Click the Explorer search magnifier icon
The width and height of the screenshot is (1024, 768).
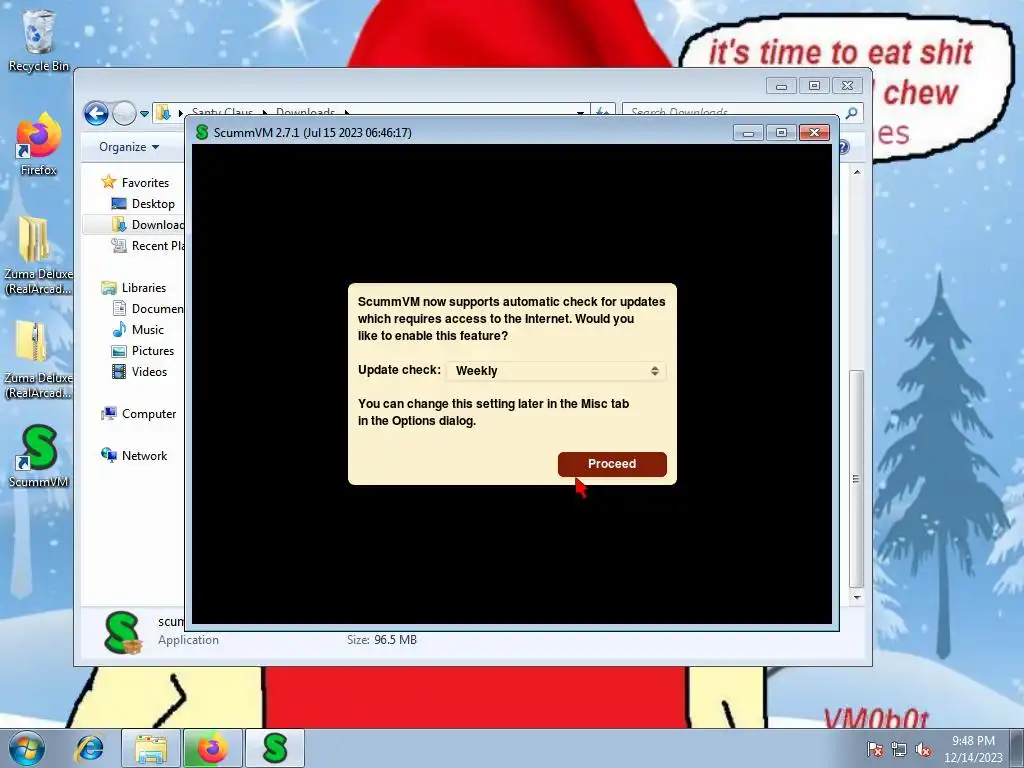pyautogui.click(x=851, y=113)
